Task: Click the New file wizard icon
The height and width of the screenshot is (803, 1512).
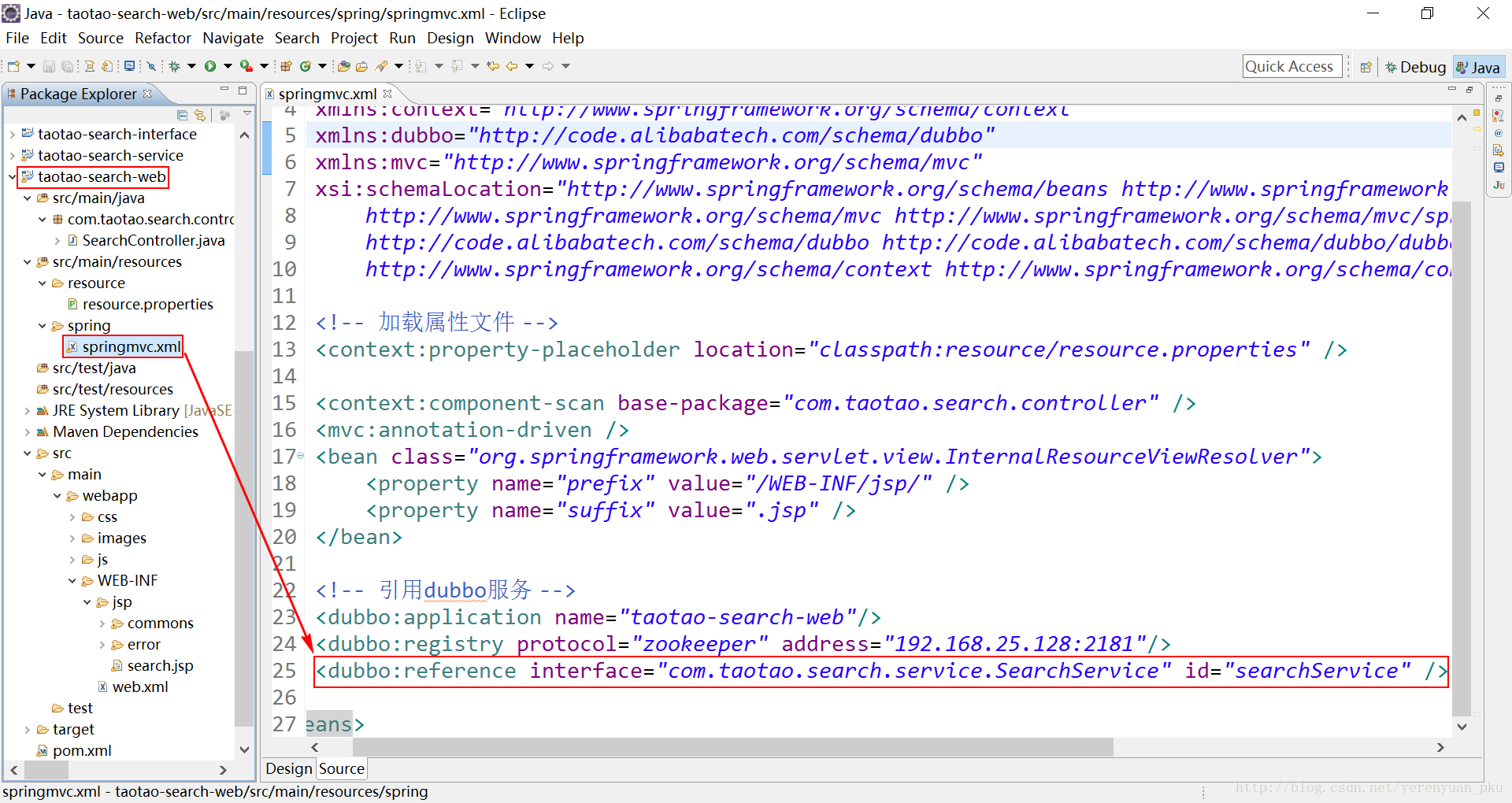Action: (13, 67)
